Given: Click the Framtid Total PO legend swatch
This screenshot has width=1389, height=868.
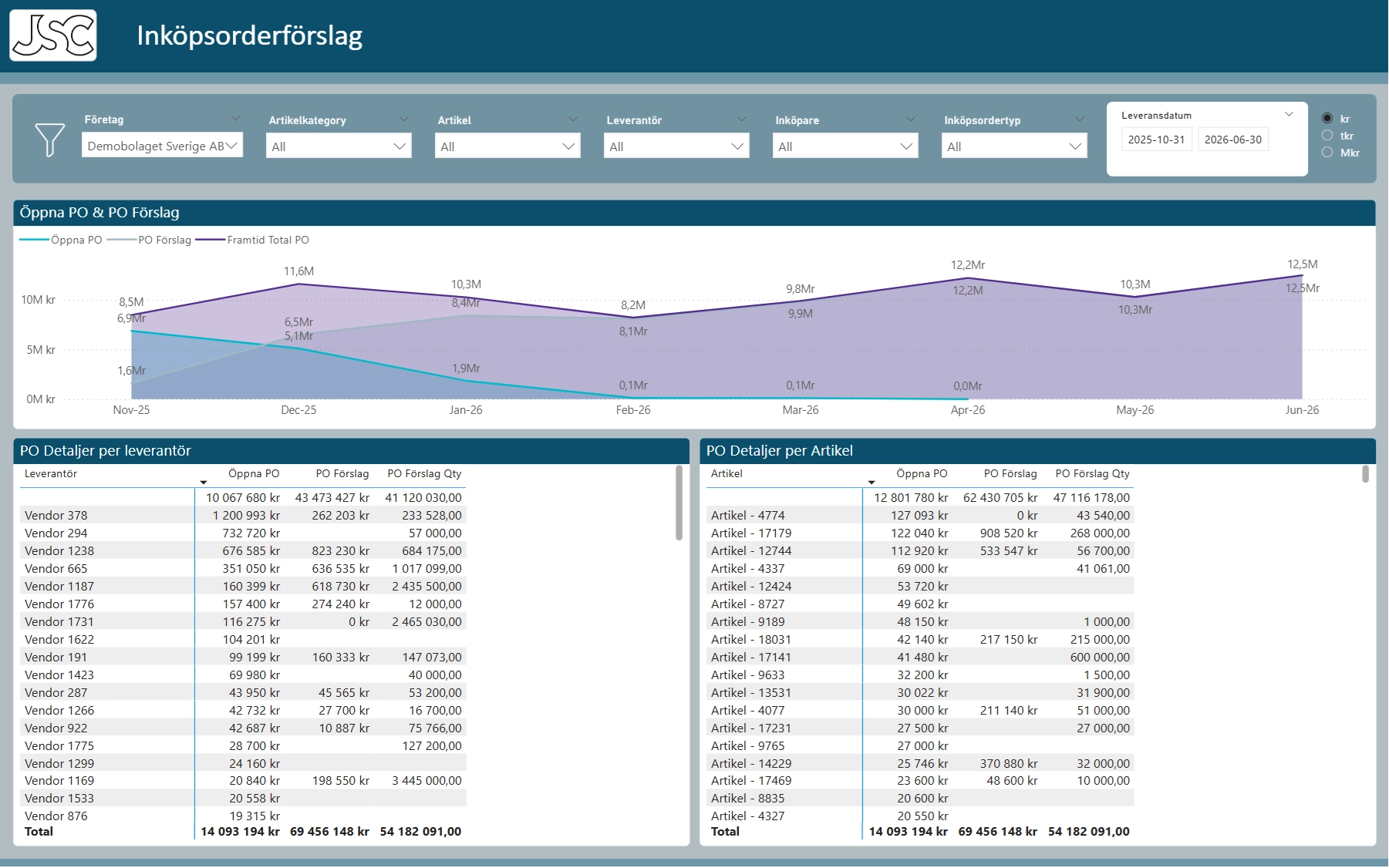Looking at the screenshot, I should 211,241.
